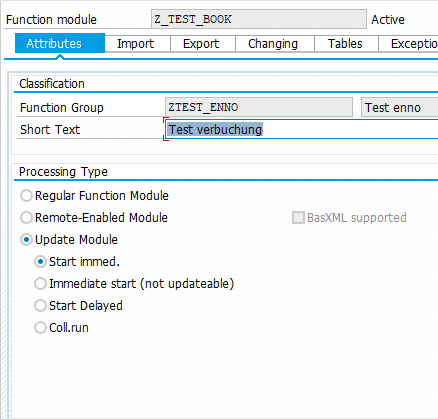Click the Test enno description field

point(400,107)
